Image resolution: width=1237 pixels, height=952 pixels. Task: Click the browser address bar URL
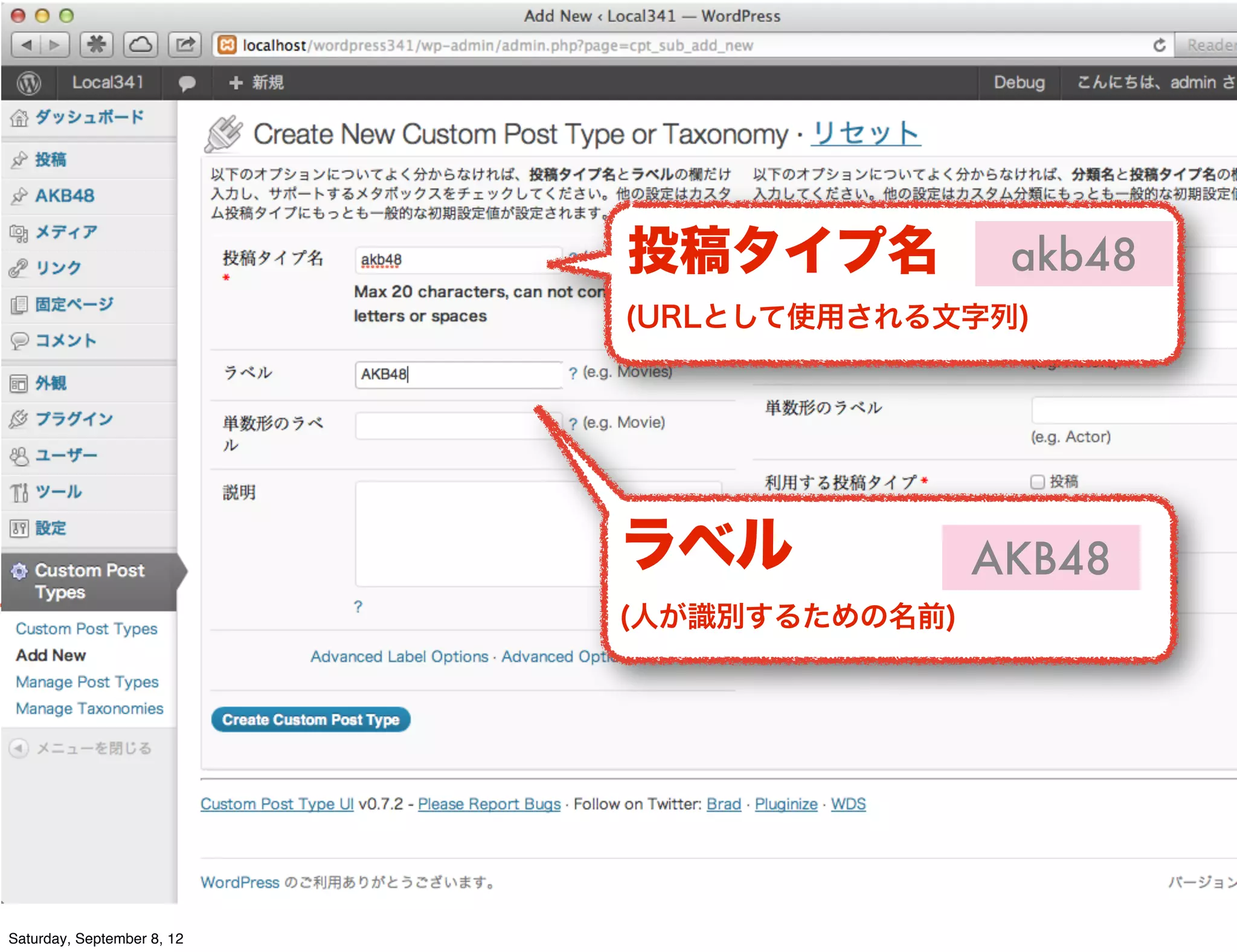(498, 46)
